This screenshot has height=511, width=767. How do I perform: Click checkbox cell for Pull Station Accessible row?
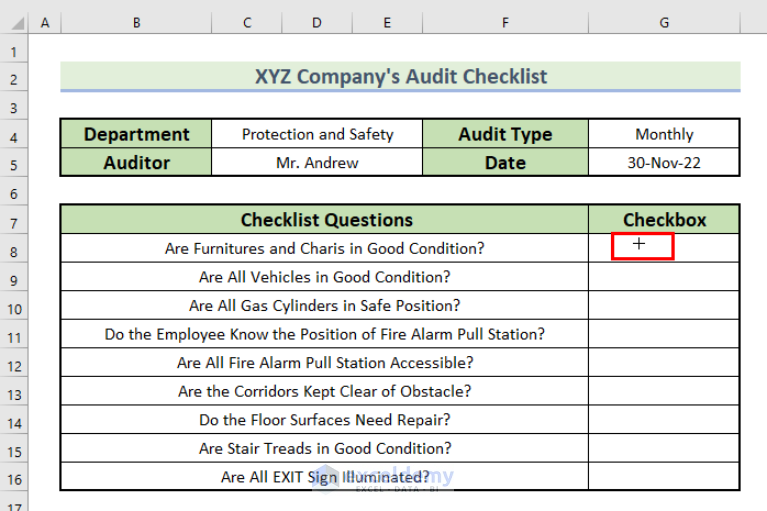pos(664,363)
